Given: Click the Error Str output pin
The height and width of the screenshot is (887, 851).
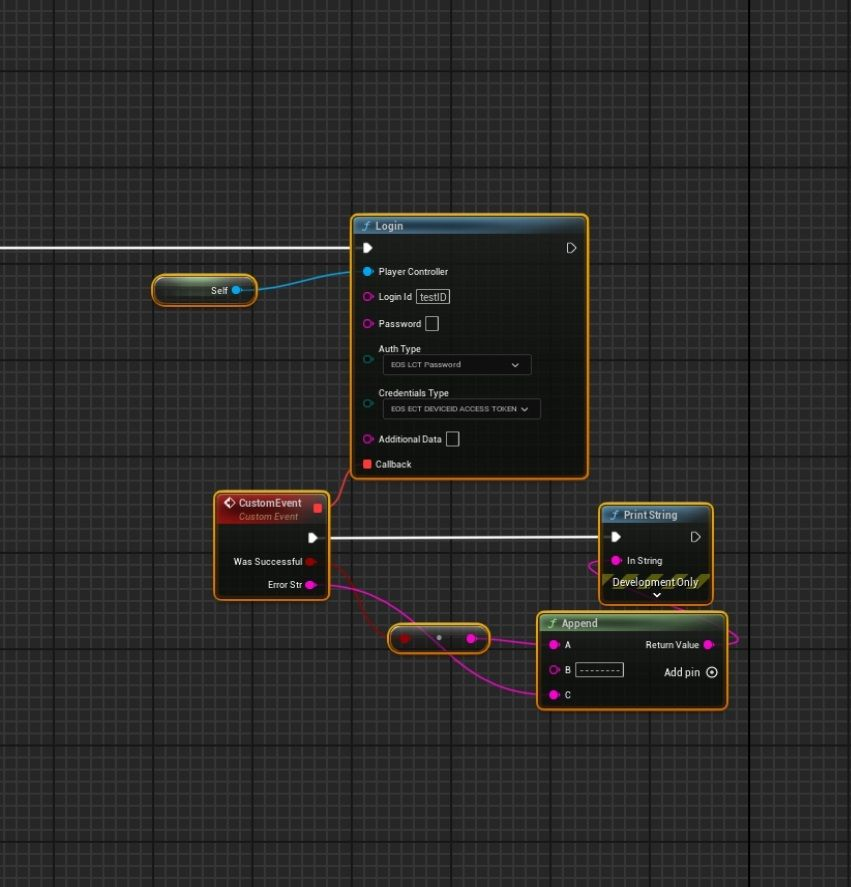Looking at the screenshot, I should coord(310,585).
